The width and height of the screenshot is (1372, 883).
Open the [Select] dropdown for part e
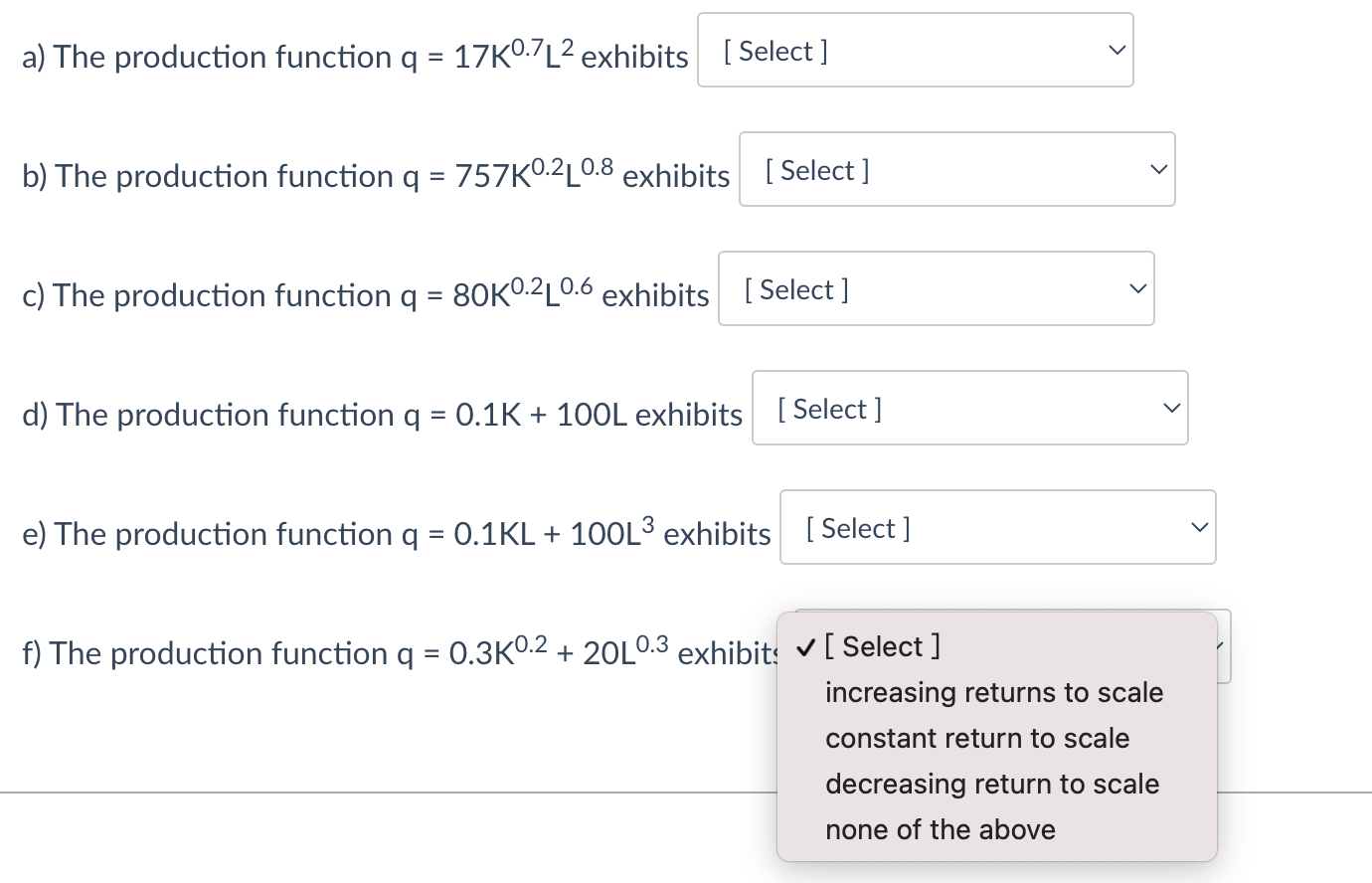[x=997, y=527]
